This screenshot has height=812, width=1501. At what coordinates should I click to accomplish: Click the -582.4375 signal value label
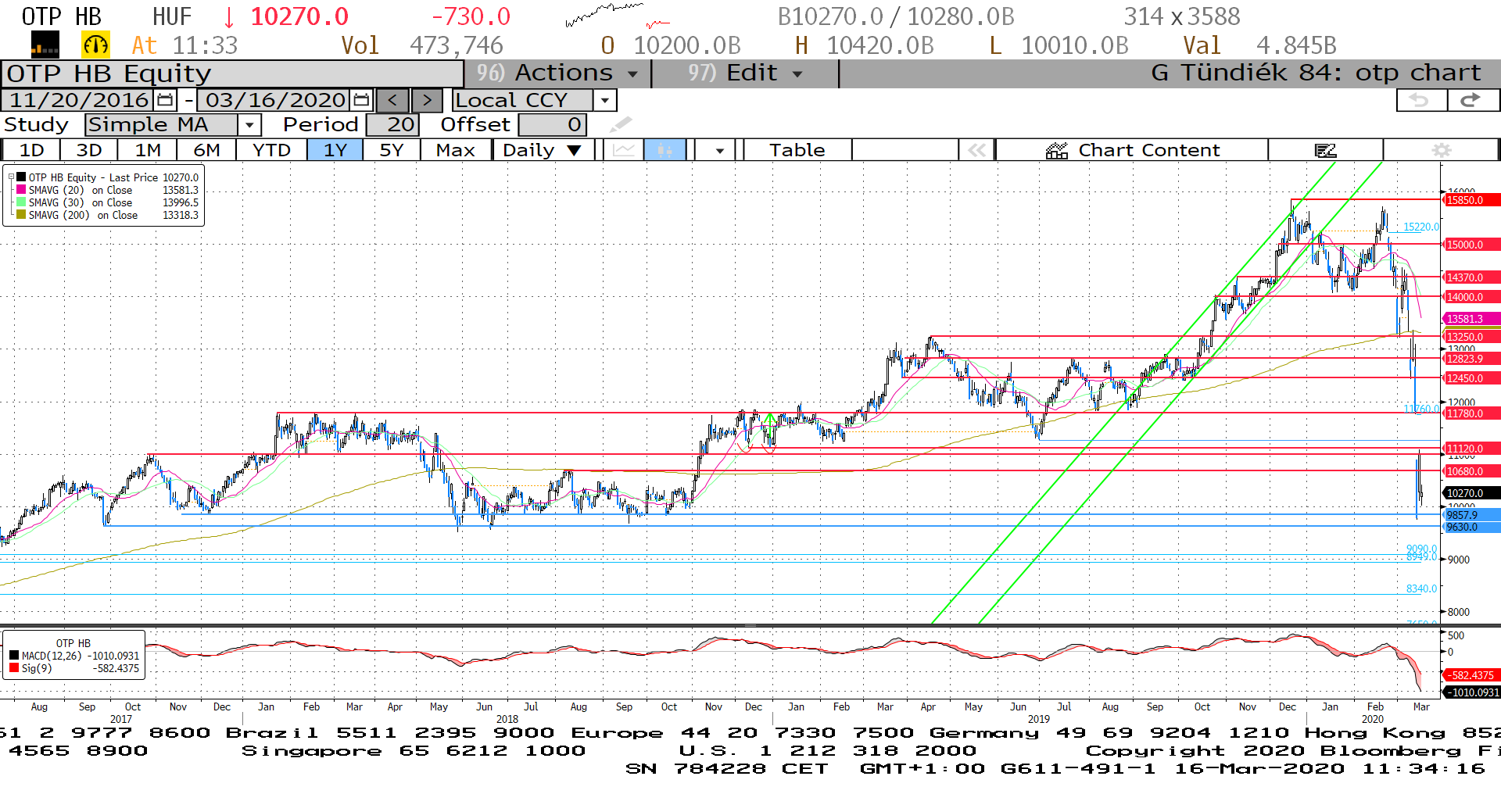(x=1471, y=675)
